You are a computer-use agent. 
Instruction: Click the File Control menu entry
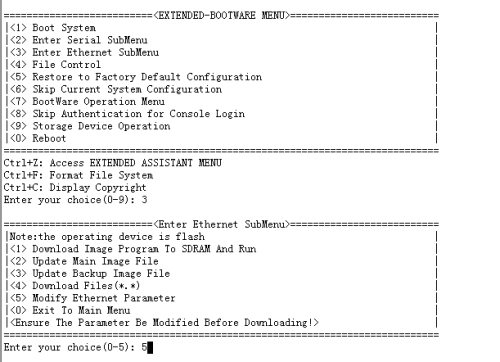(55, 65)
